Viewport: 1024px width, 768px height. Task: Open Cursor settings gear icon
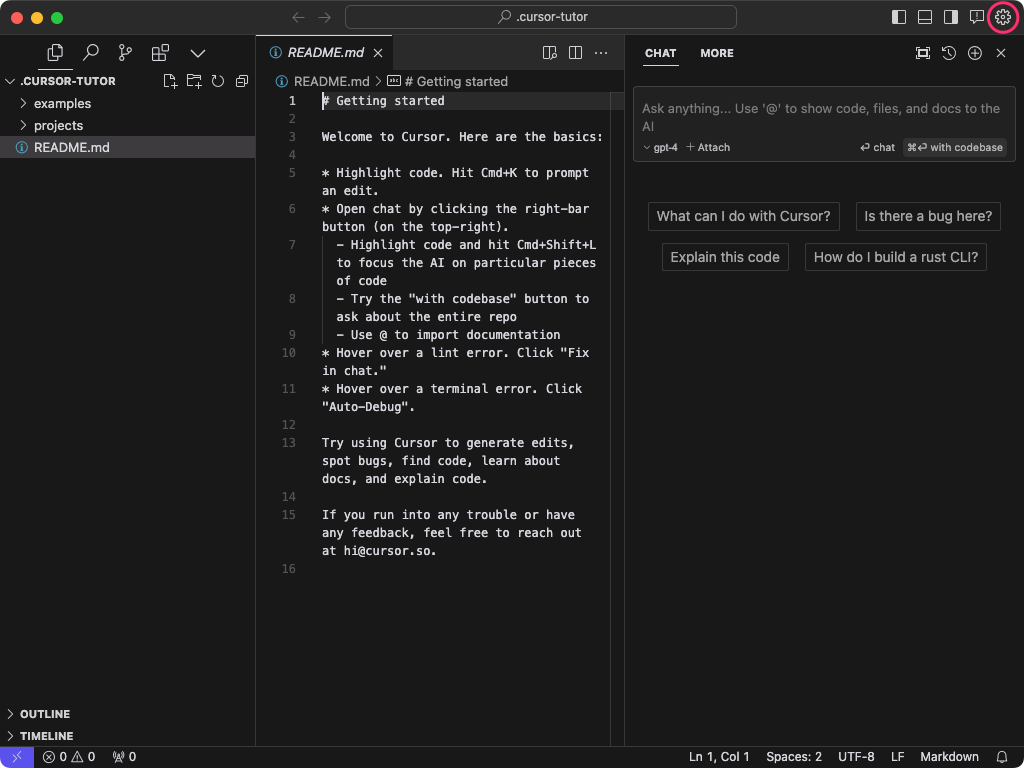click(1002, 17)
